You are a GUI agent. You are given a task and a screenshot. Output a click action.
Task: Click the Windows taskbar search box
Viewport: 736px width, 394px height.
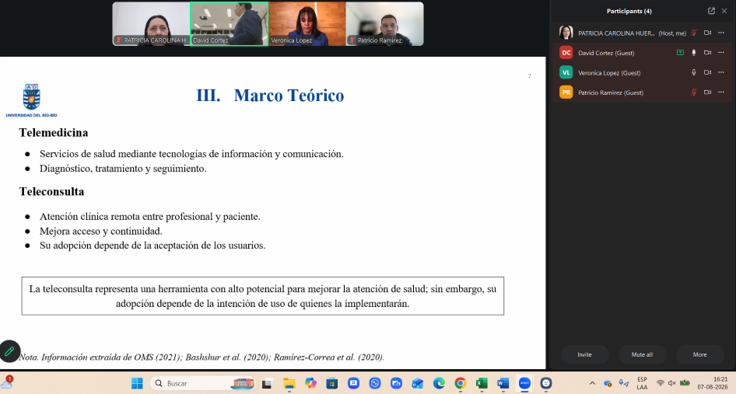click(203, 383)
